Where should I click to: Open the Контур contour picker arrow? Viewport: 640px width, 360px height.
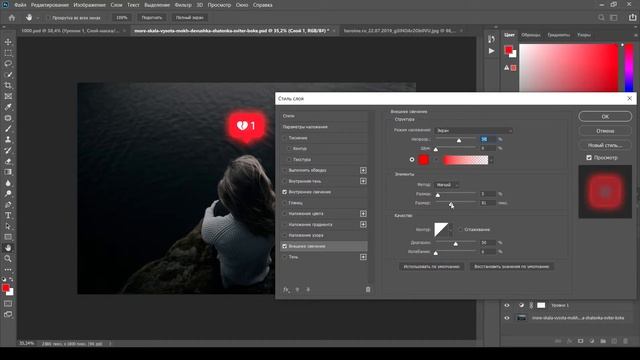(x=451, y=229)
